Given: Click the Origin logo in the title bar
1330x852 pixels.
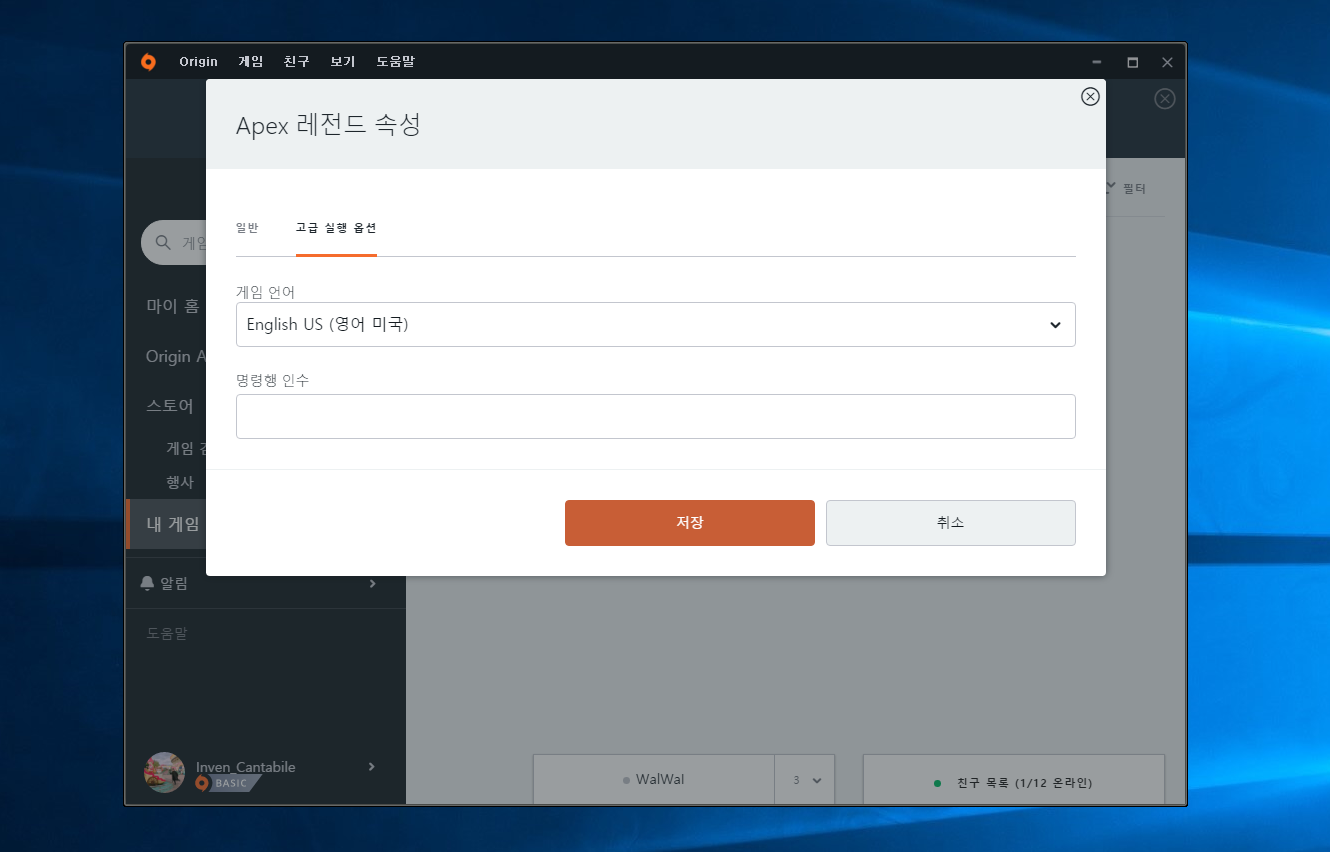Looking at the screenshot, I should click(x=148, y=62).
